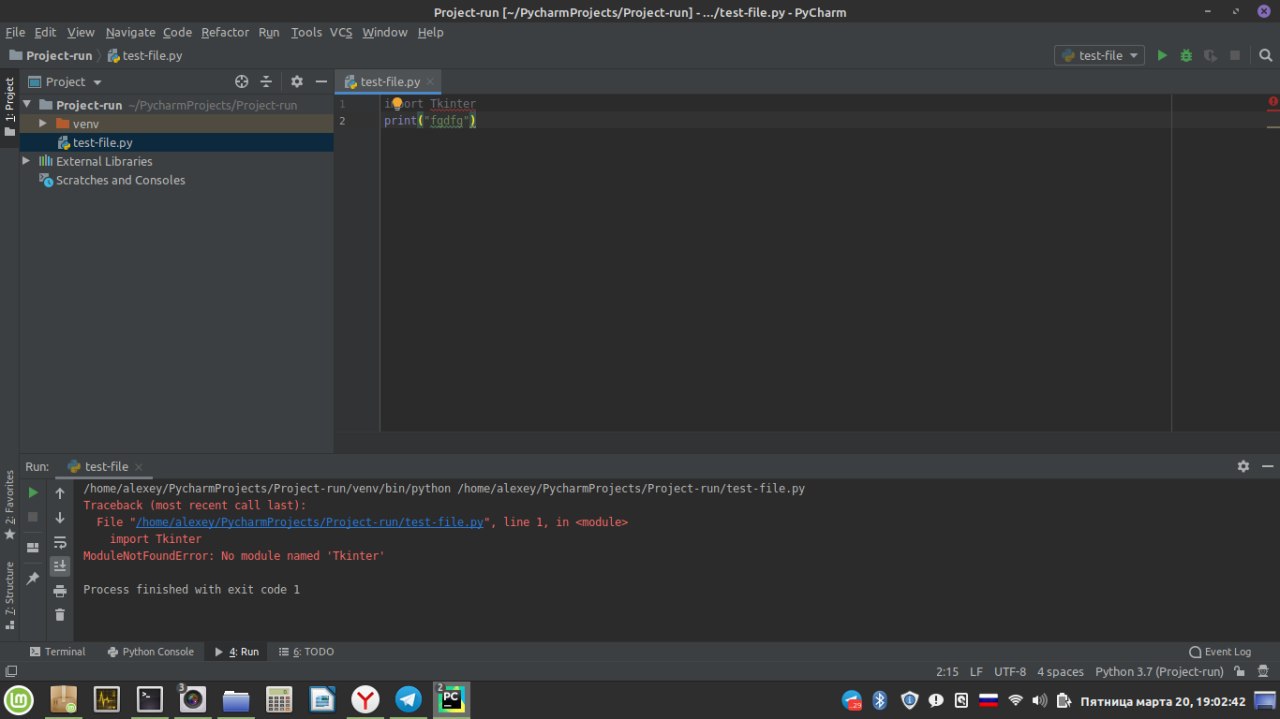Click the editor vertical scrollbar strip marker
Image resolution: width=1280 pixels, height=719 pixels.
click(1273, 126)
